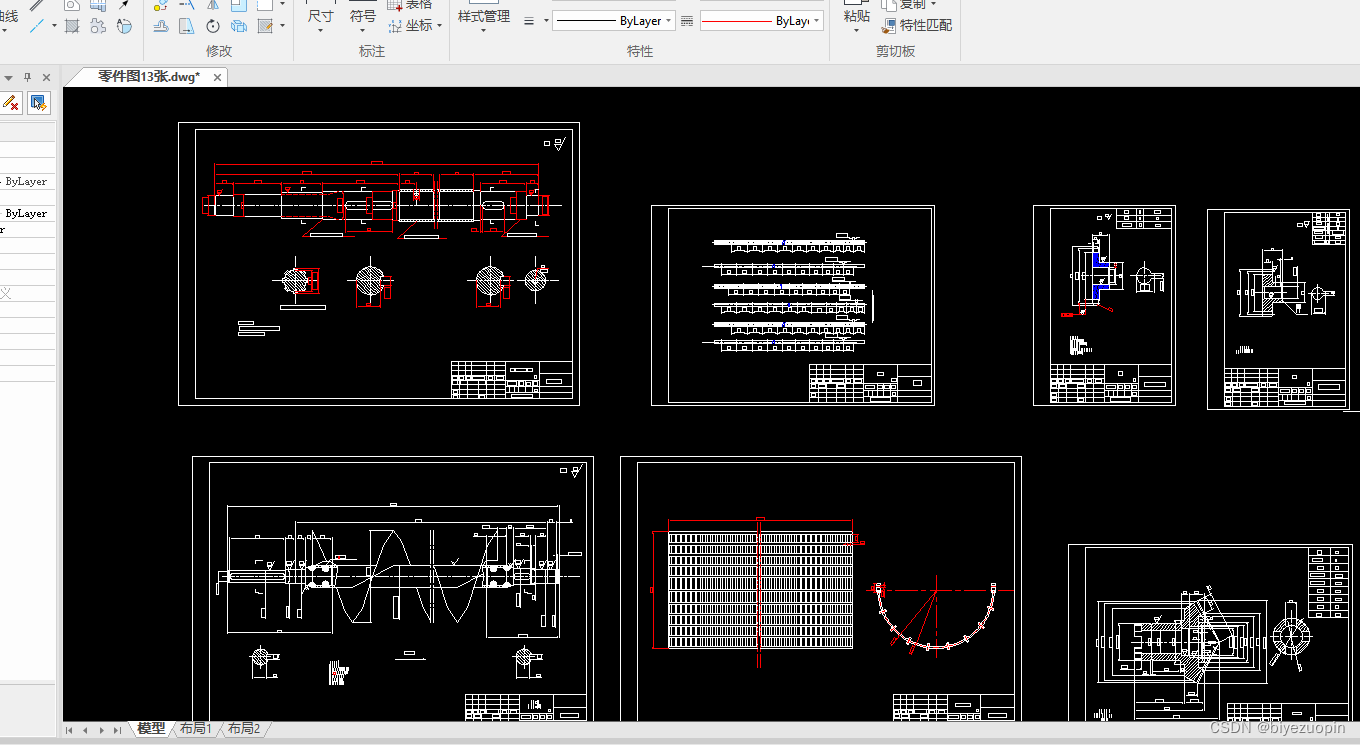
Task: Expand the 坐标 dropdown arrow
Action: [x=439, y=26]
